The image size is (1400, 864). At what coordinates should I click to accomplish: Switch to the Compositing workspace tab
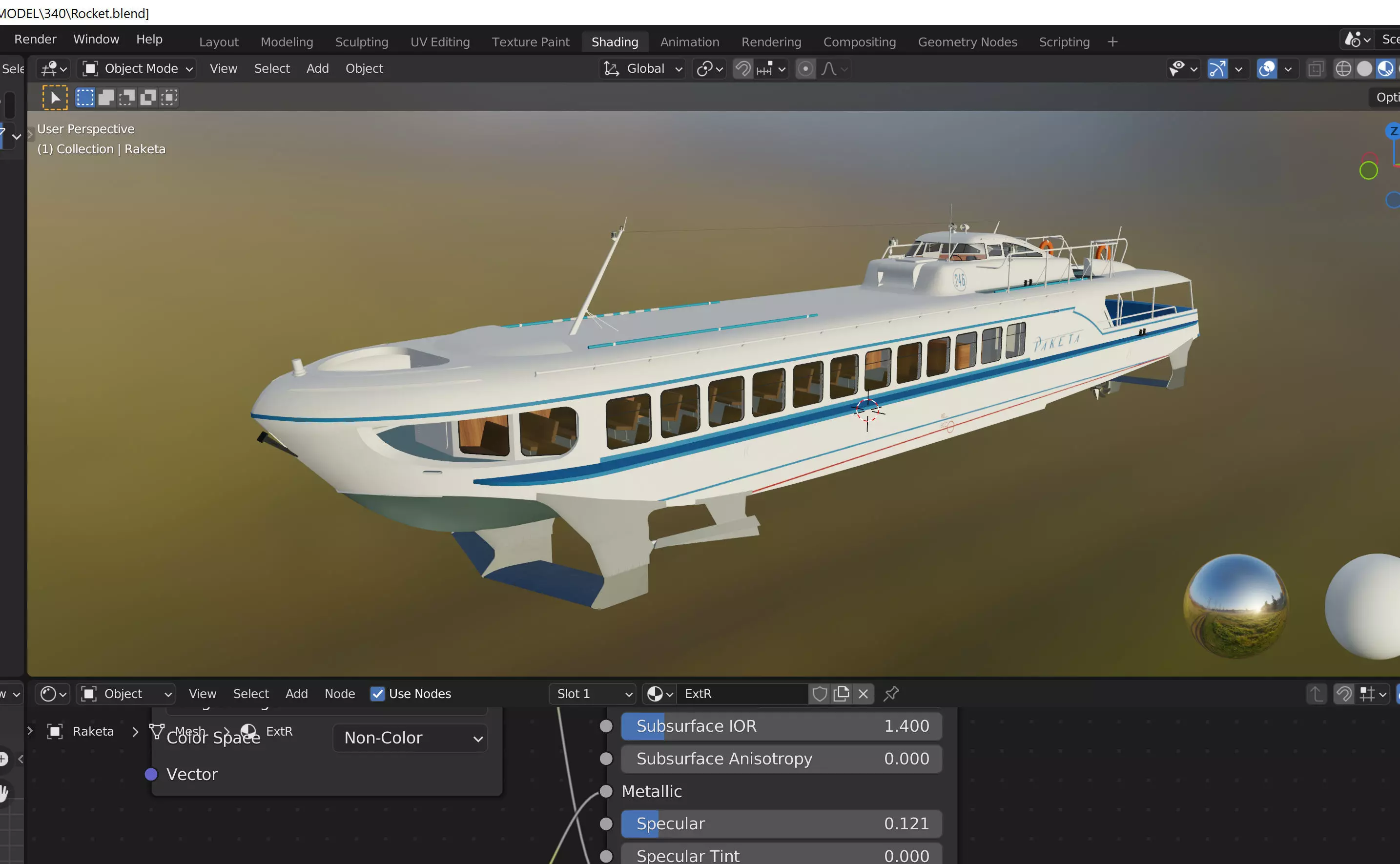860,42
